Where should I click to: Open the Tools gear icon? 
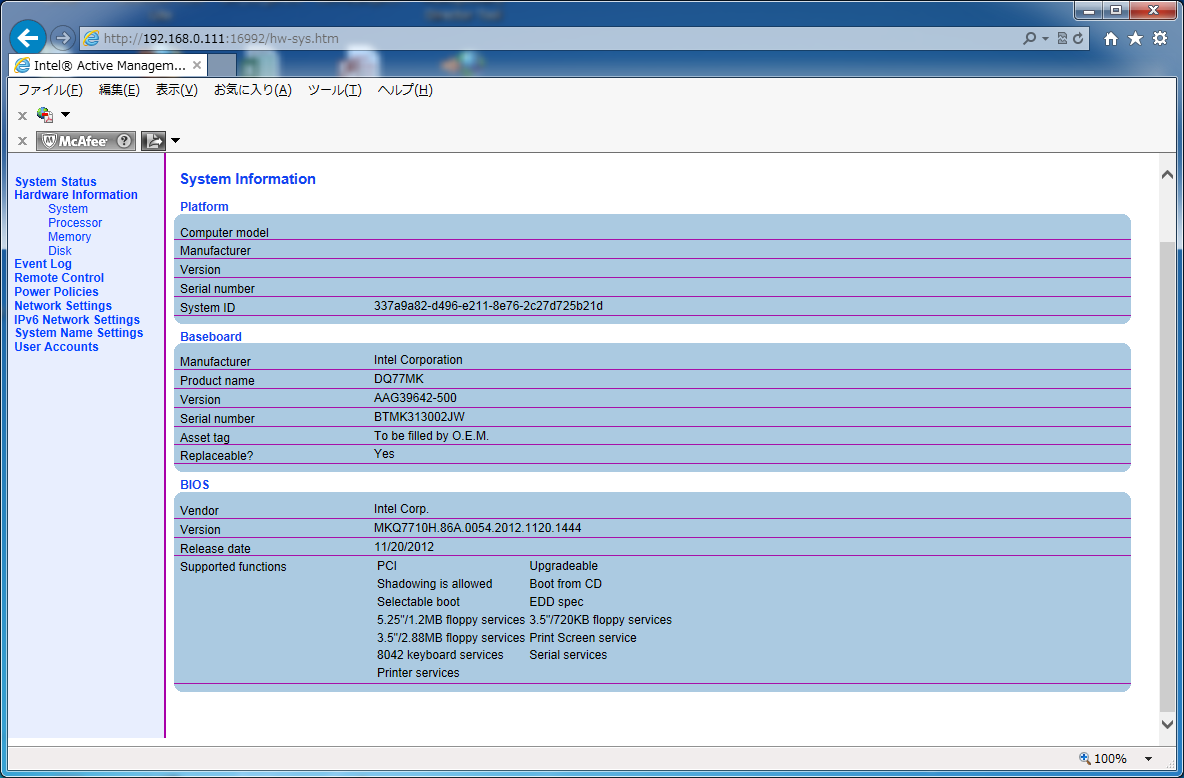click(1160, 39)
